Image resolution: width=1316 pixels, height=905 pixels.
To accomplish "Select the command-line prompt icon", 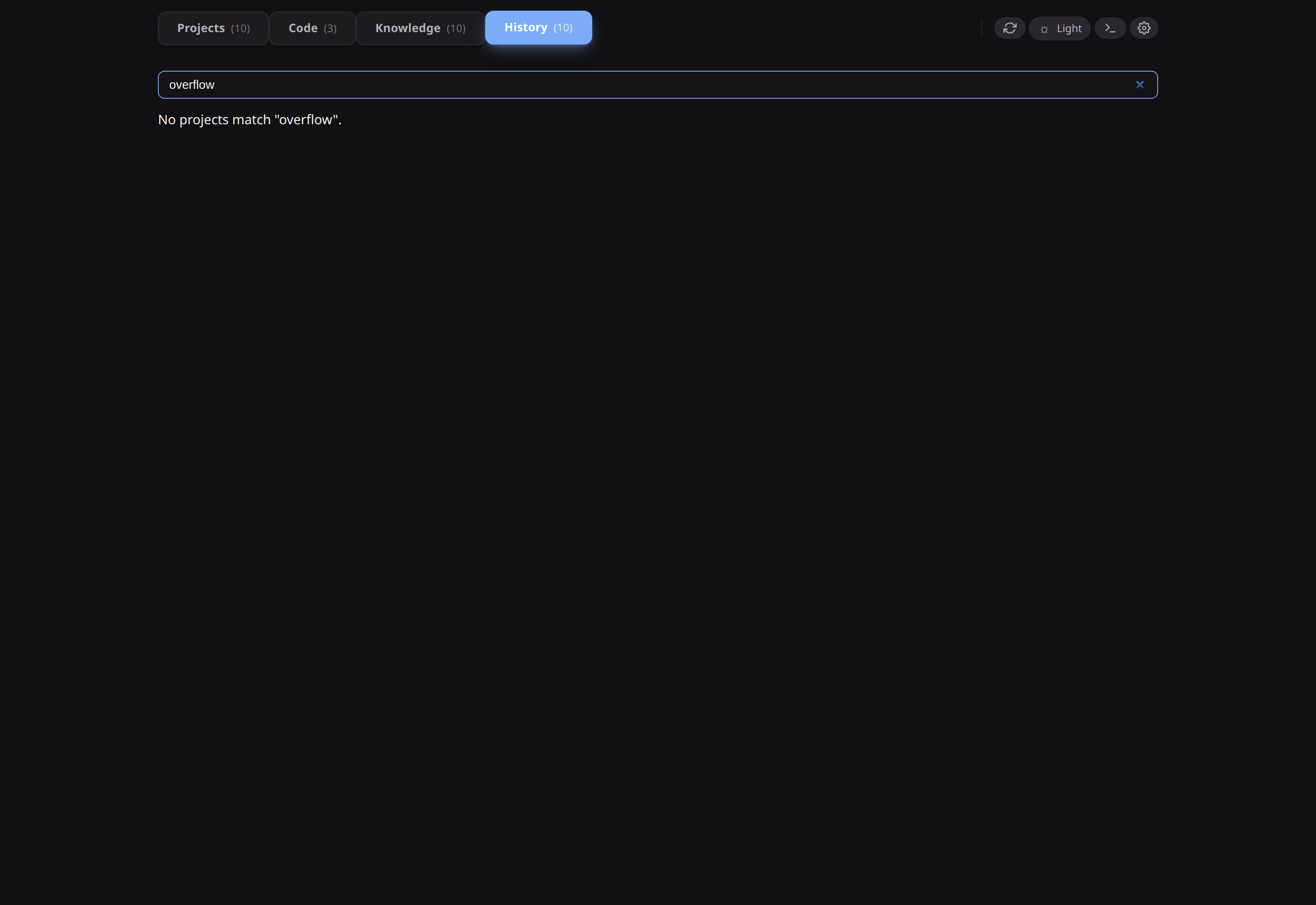I will (x=1110, y=28).
